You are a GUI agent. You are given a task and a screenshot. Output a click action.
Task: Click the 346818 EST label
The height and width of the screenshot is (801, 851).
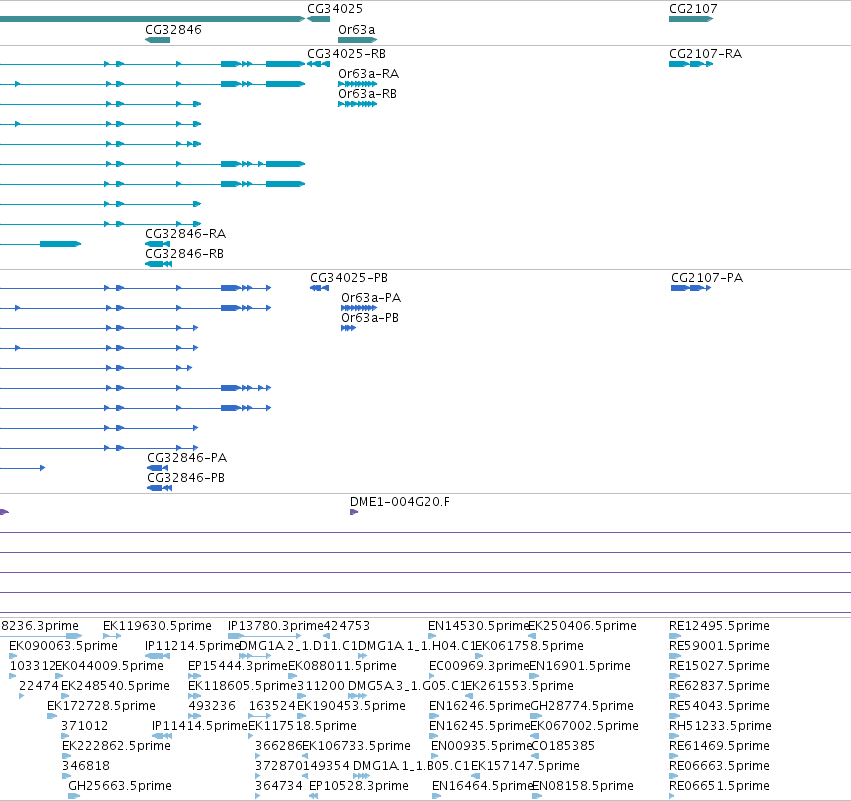coord(86,766)
